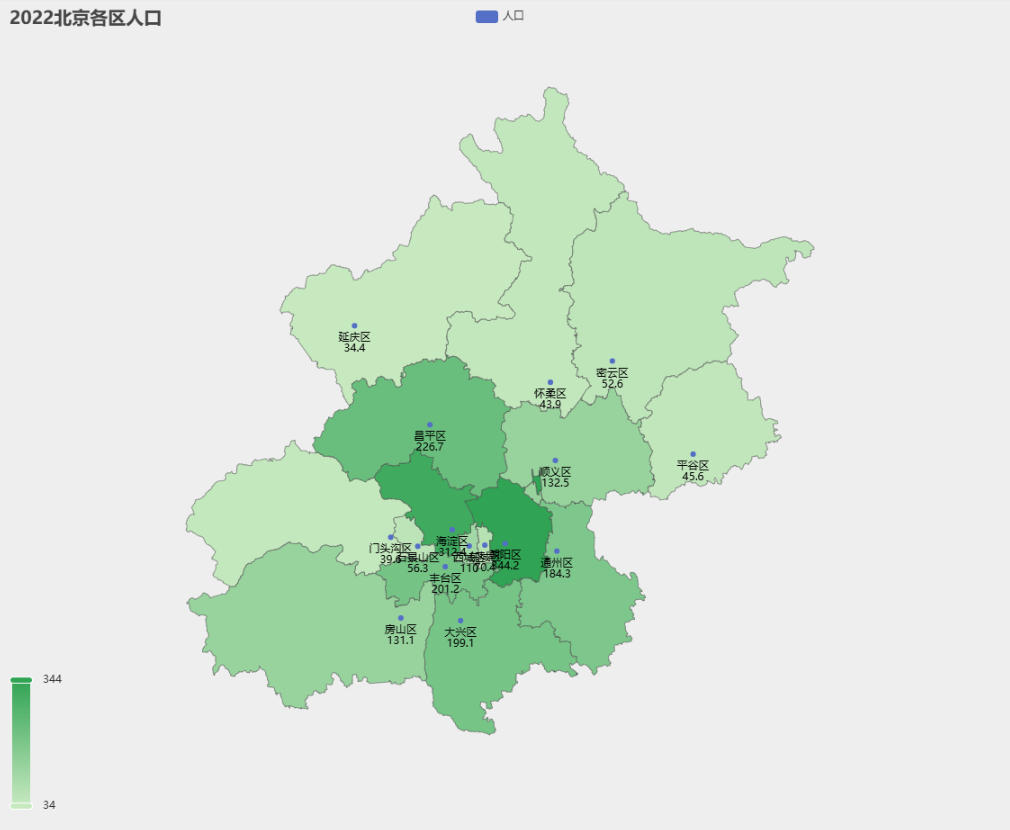Click the 门头沟区 marker dot
Image resolution: width=1010 pixels, height=830 pixels.
(x=390, y=537)
